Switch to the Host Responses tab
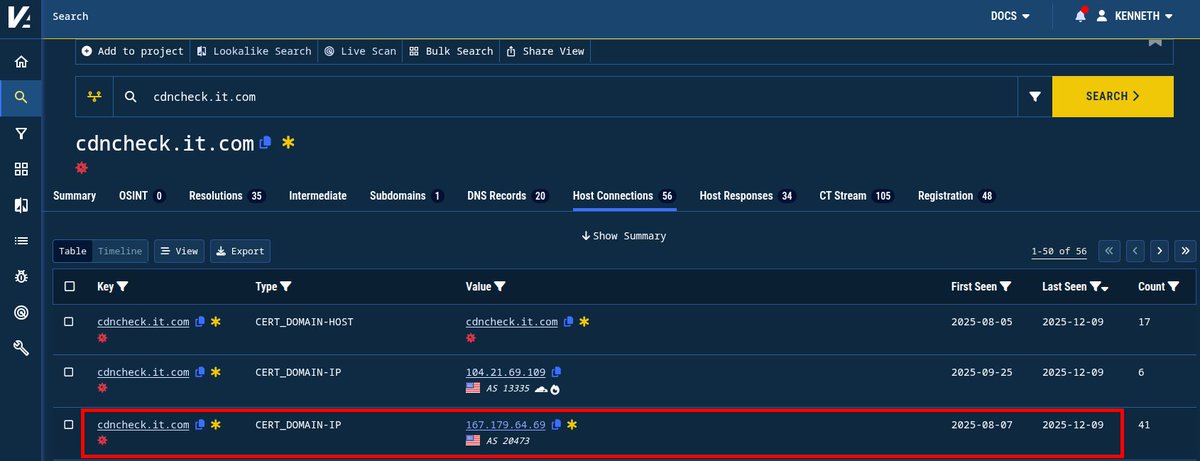 [747, 196]
